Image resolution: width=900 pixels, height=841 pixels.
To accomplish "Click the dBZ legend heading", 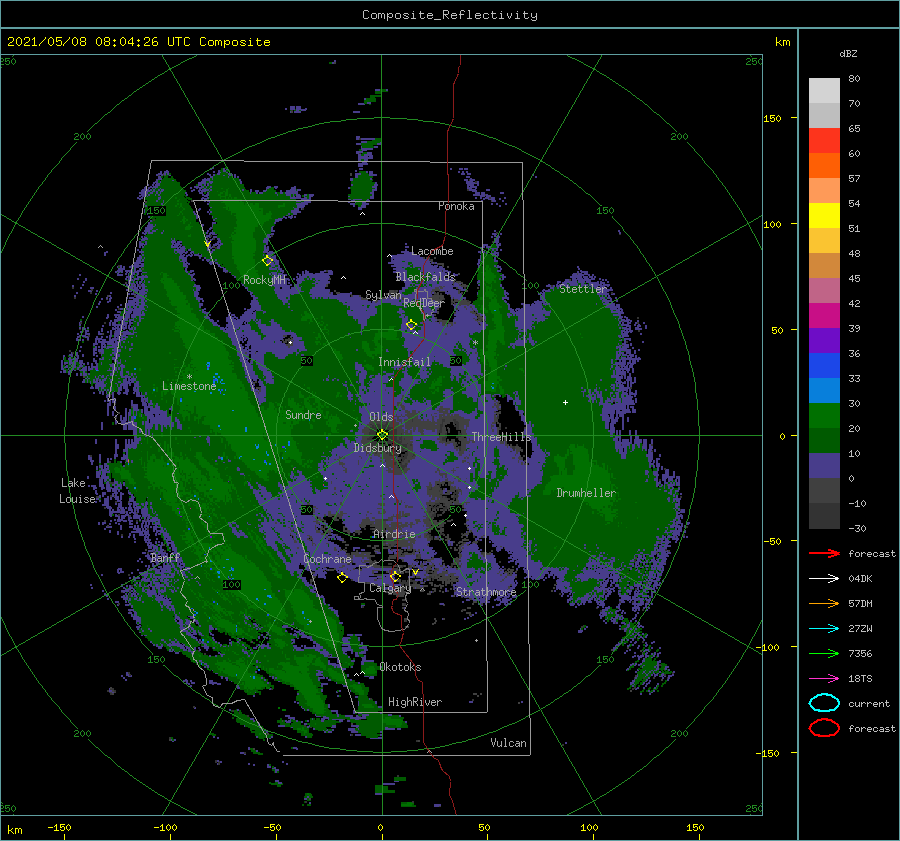I will pyautogui.click(x=848, y=53).
